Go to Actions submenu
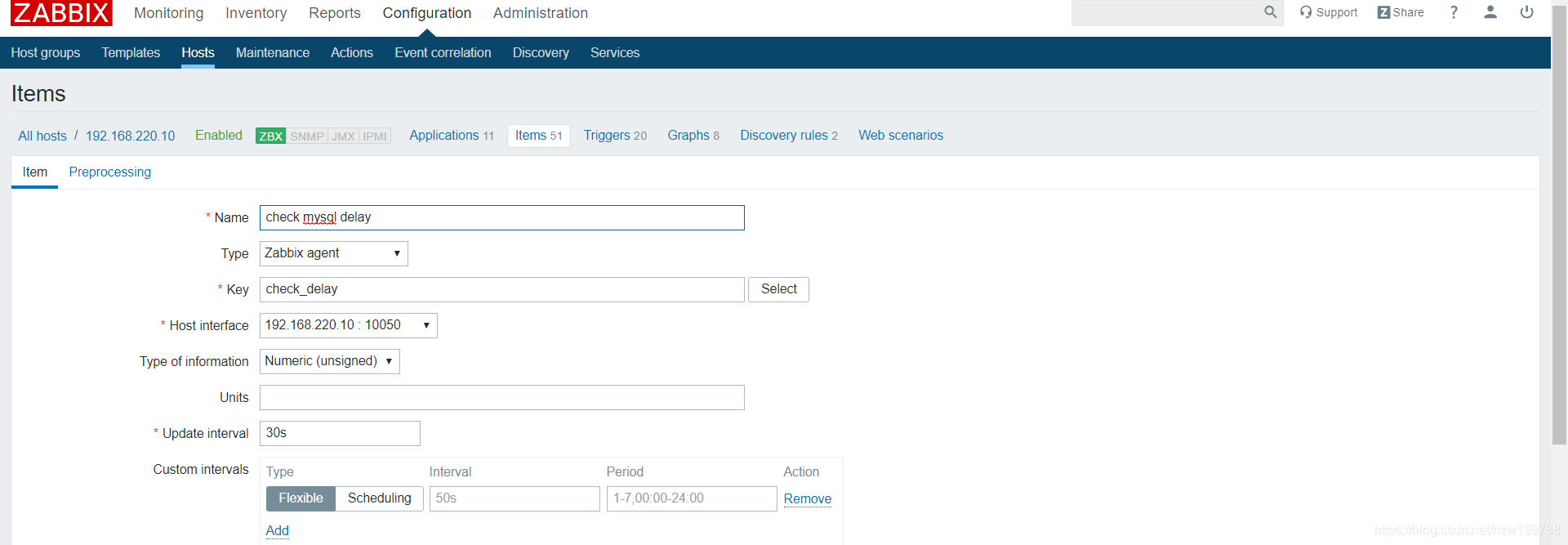1568x545 pixels. [x=352, y=52]
